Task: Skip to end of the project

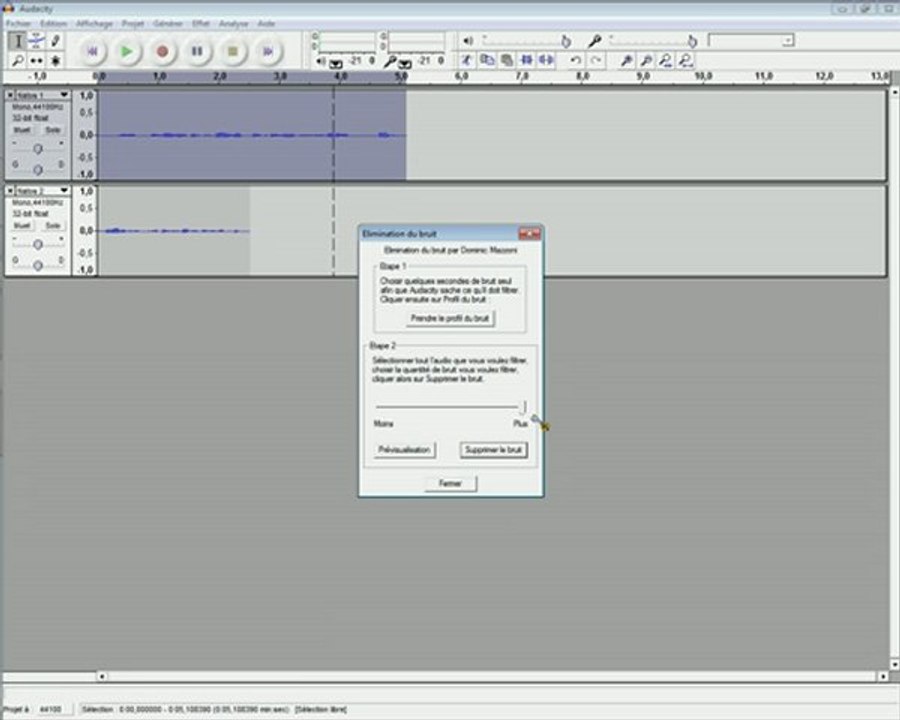Action: (x=267, y=51)
